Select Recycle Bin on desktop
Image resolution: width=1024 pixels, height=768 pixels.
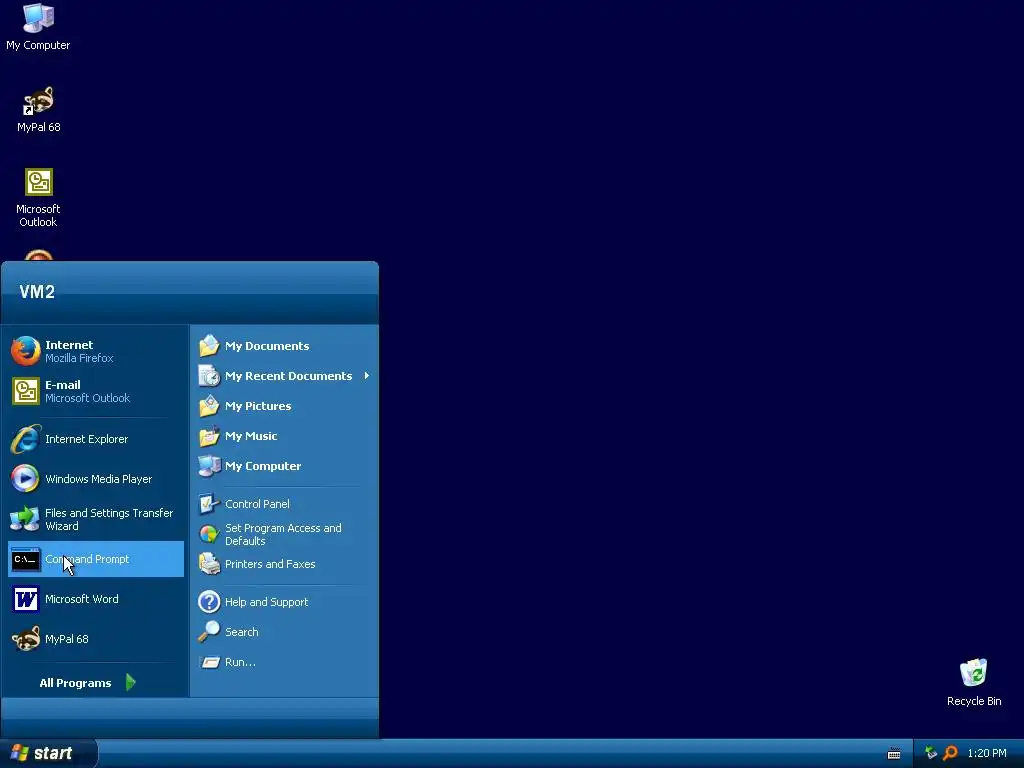(x=974, y=682)
